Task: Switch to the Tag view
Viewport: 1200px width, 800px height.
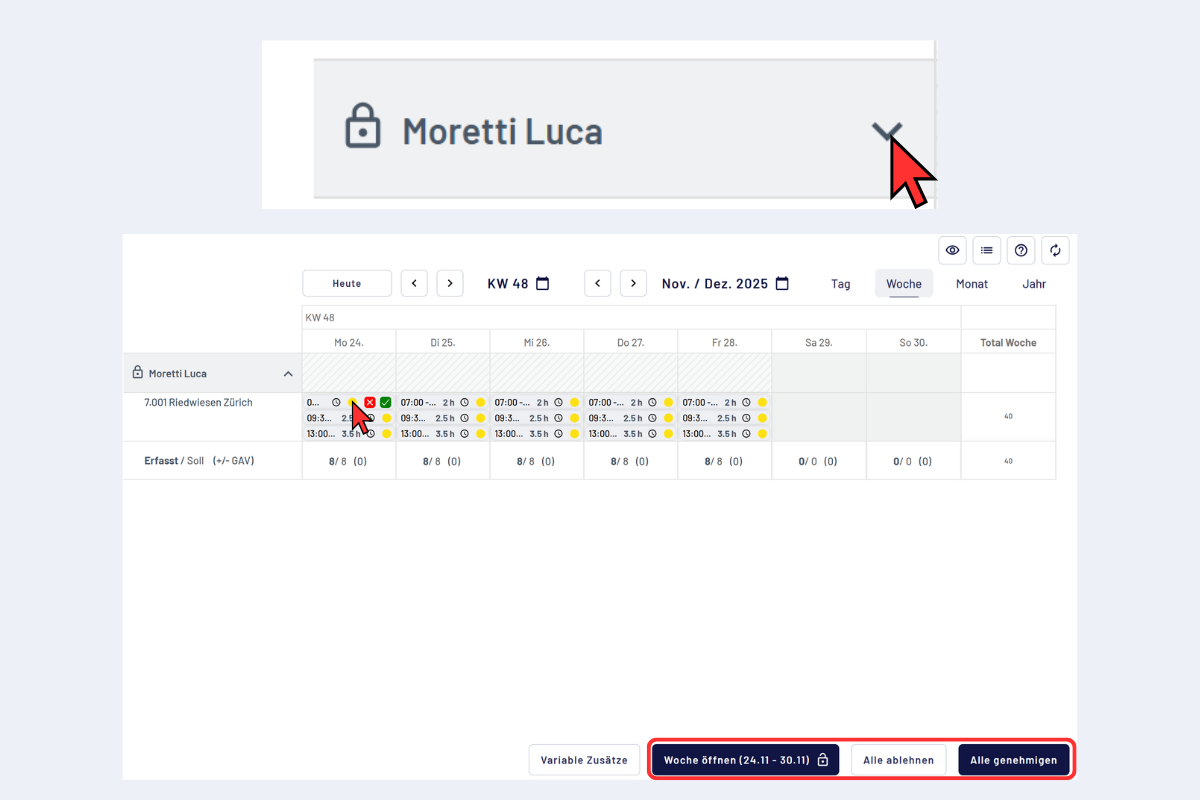Action: pos(840,284)
